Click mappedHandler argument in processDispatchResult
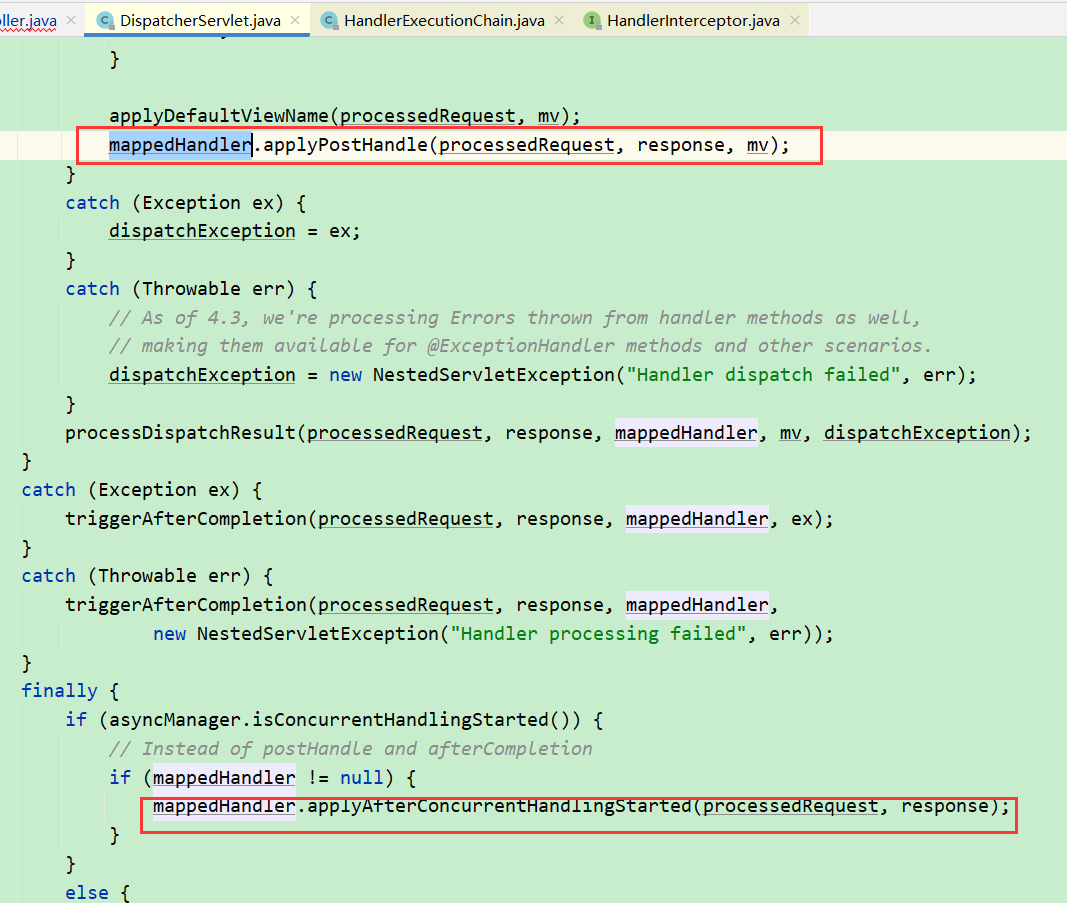The width and height of the screenshot is (1067, 903). click(686, 433)
